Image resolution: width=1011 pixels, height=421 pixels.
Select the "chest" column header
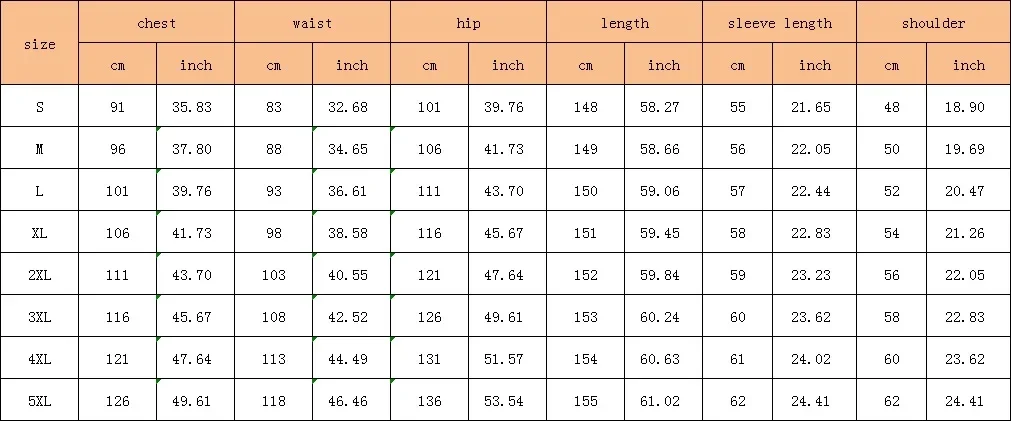156,23
